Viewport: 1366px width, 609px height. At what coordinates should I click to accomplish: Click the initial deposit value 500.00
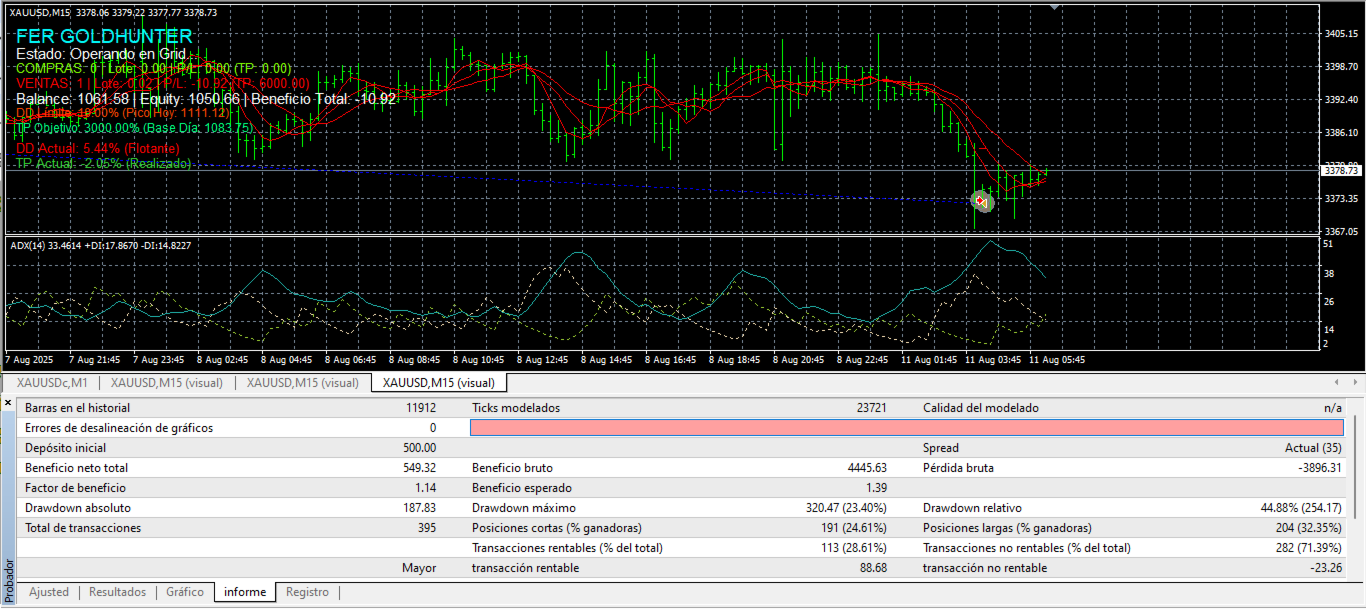tap(420, 448)
